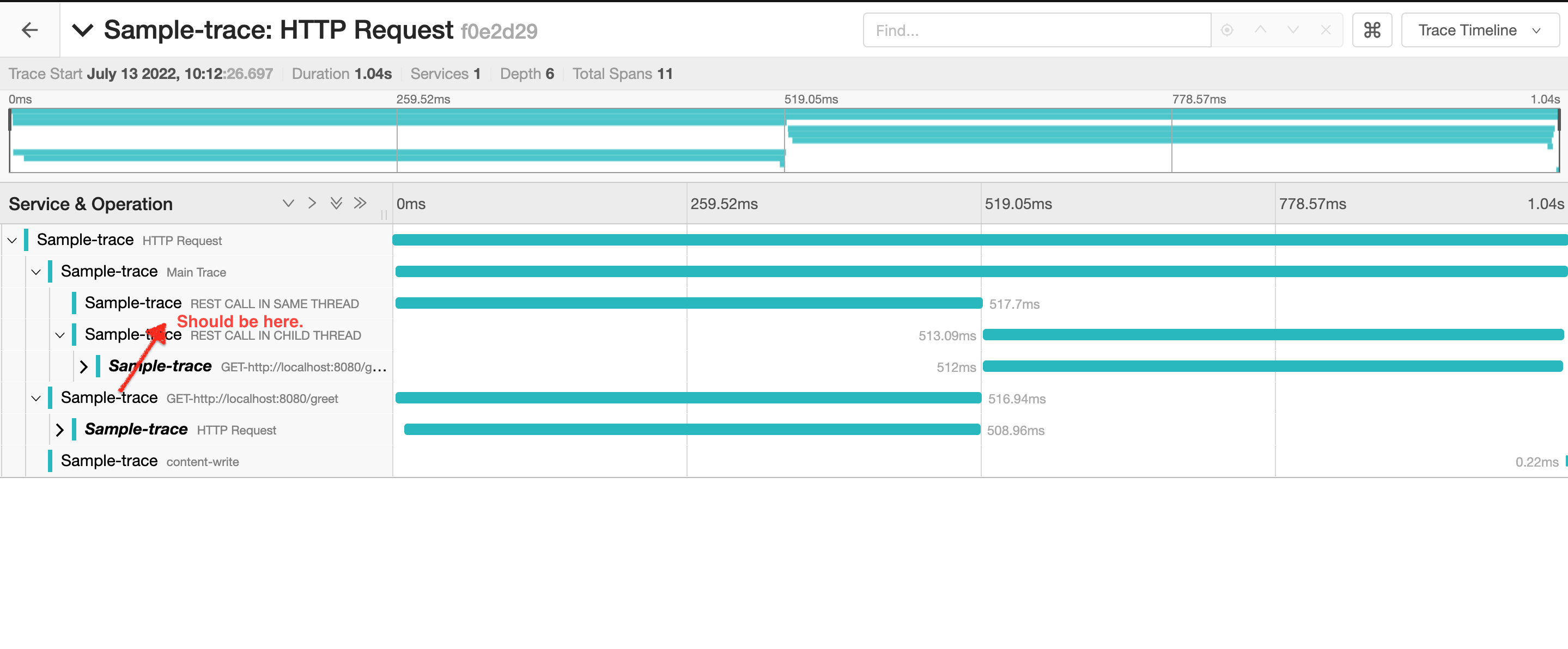
Task: Expand one level with the single right-chevron icon
Action: tap(312, 203)
